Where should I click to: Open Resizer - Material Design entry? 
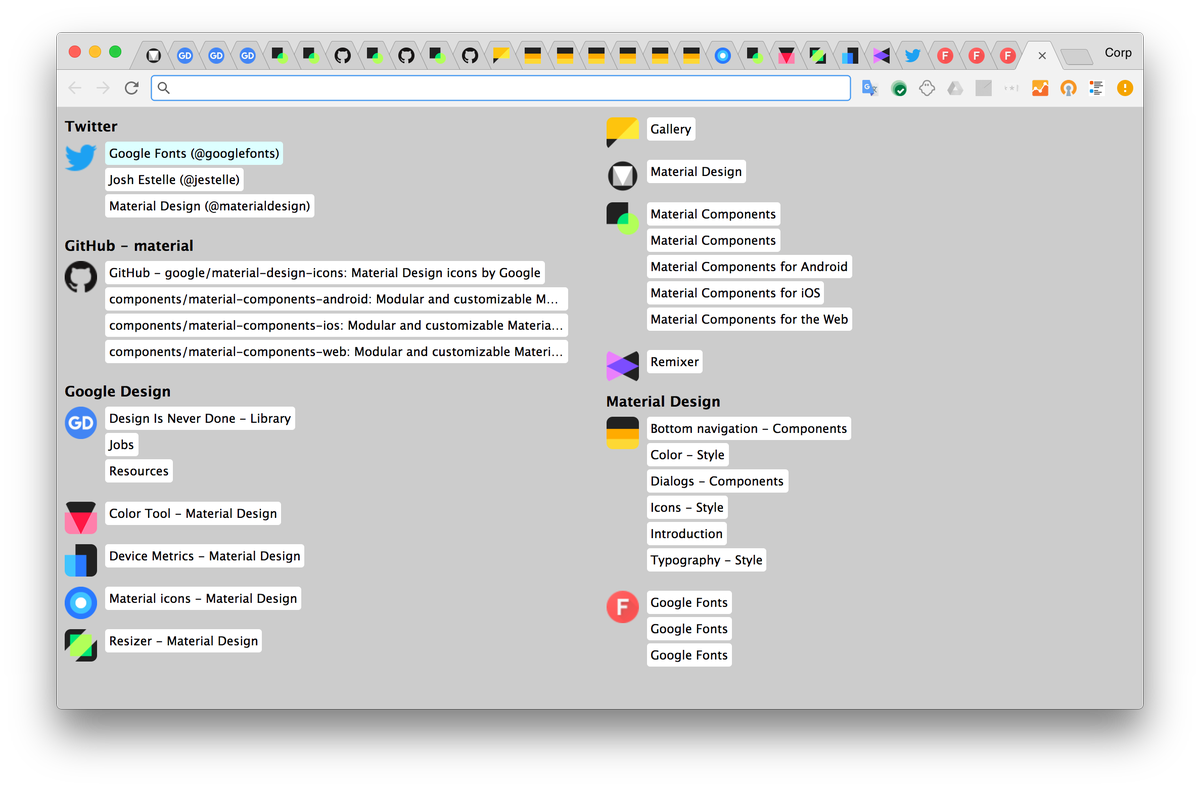point(184,641)
